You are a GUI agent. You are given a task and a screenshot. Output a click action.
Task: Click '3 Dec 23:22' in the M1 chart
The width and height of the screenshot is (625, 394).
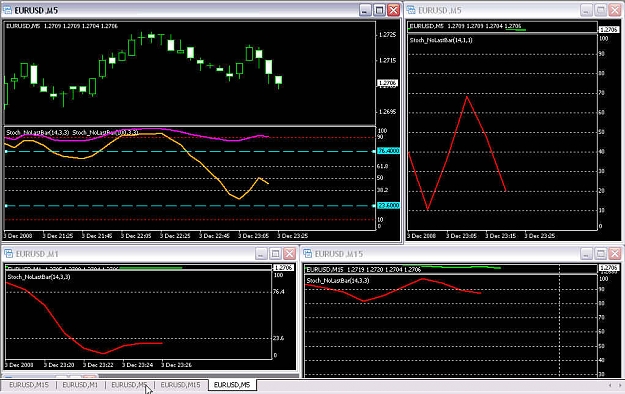point(98,364)
